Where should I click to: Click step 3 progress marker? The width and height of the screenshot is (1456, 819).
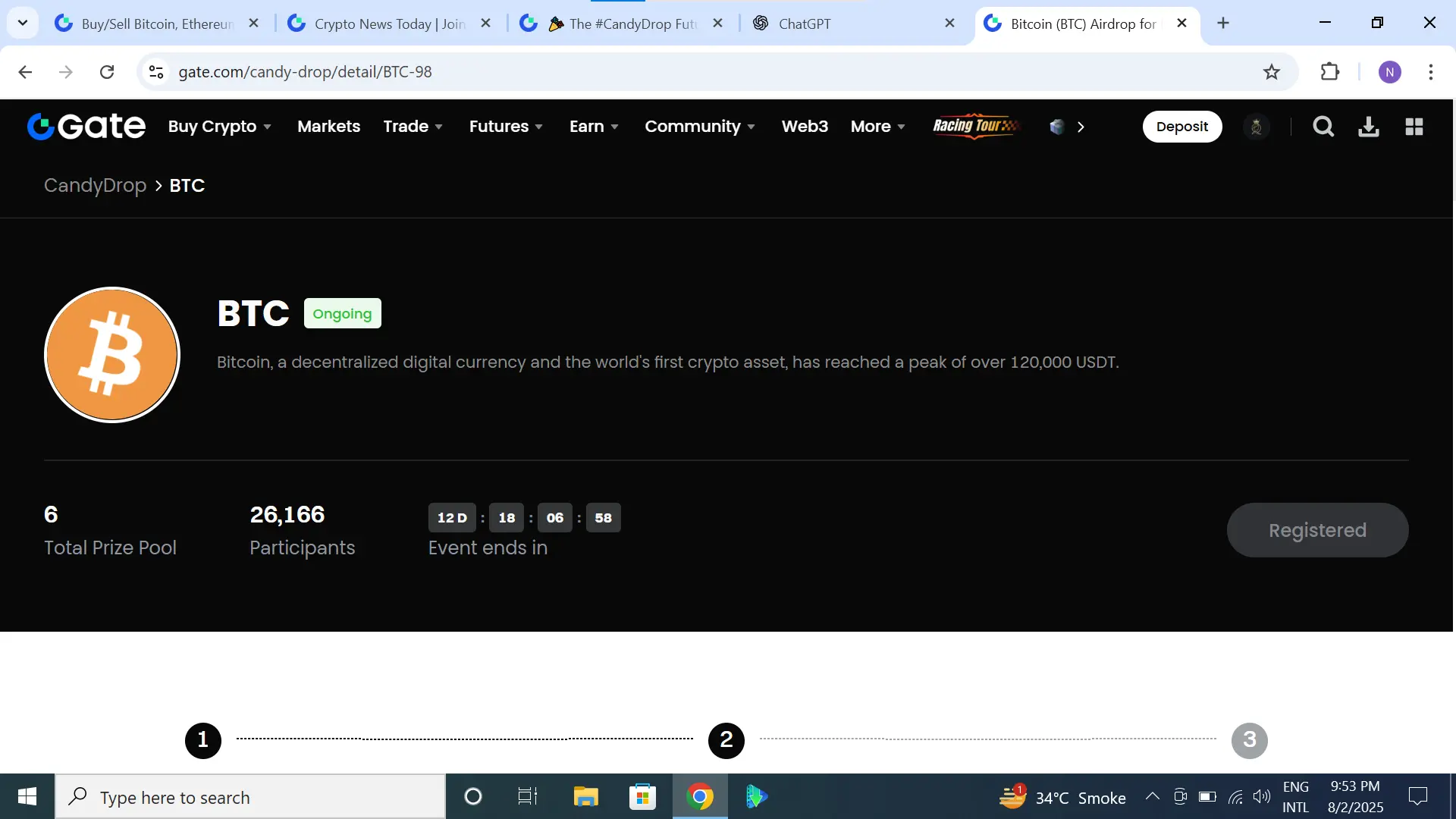pyautogui.click(x=1250, y=740)
